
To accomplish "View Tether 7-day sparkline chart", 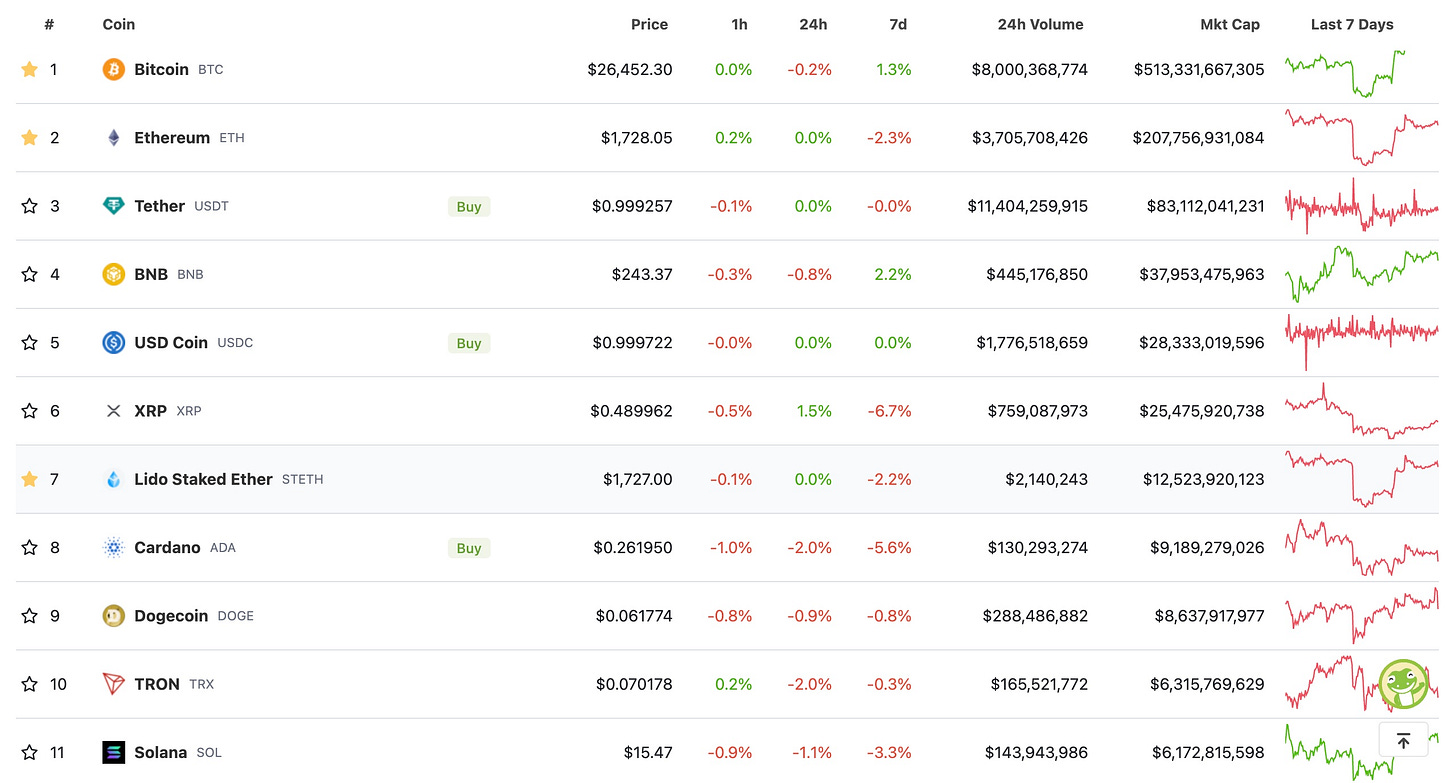I will tap(1362, 206).
